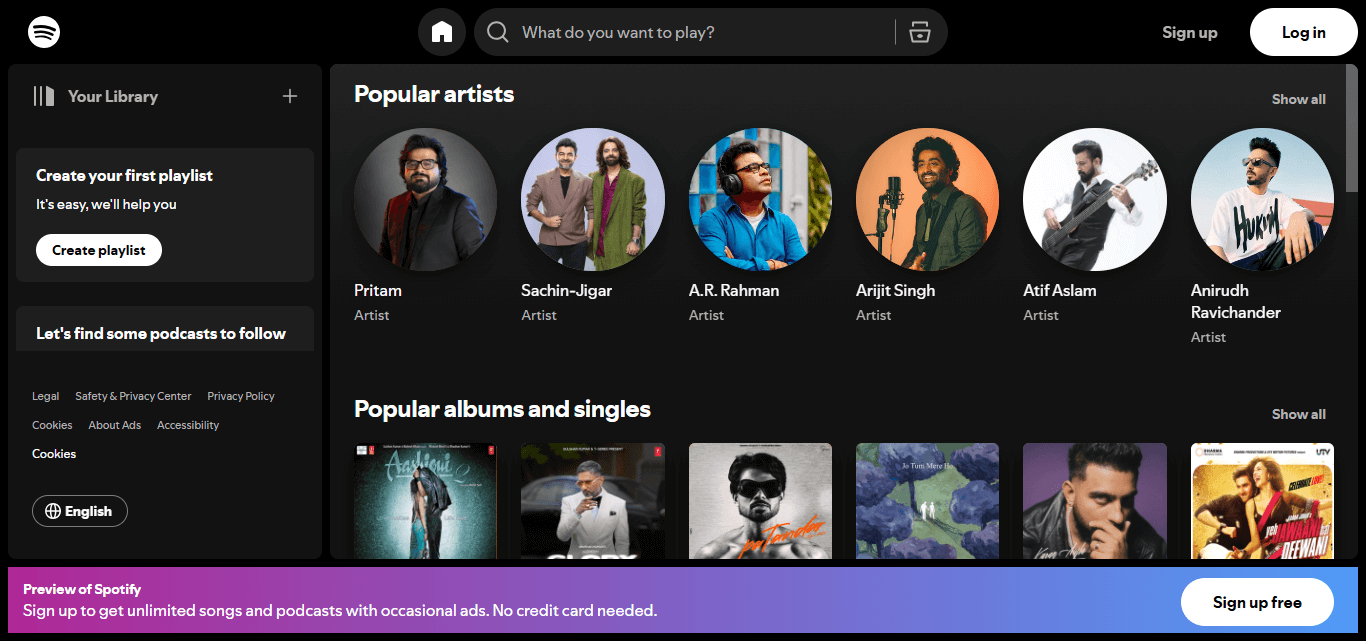Open the Privacy Policy link
This screenshot has height=641, width=1366.
[241, 396]
